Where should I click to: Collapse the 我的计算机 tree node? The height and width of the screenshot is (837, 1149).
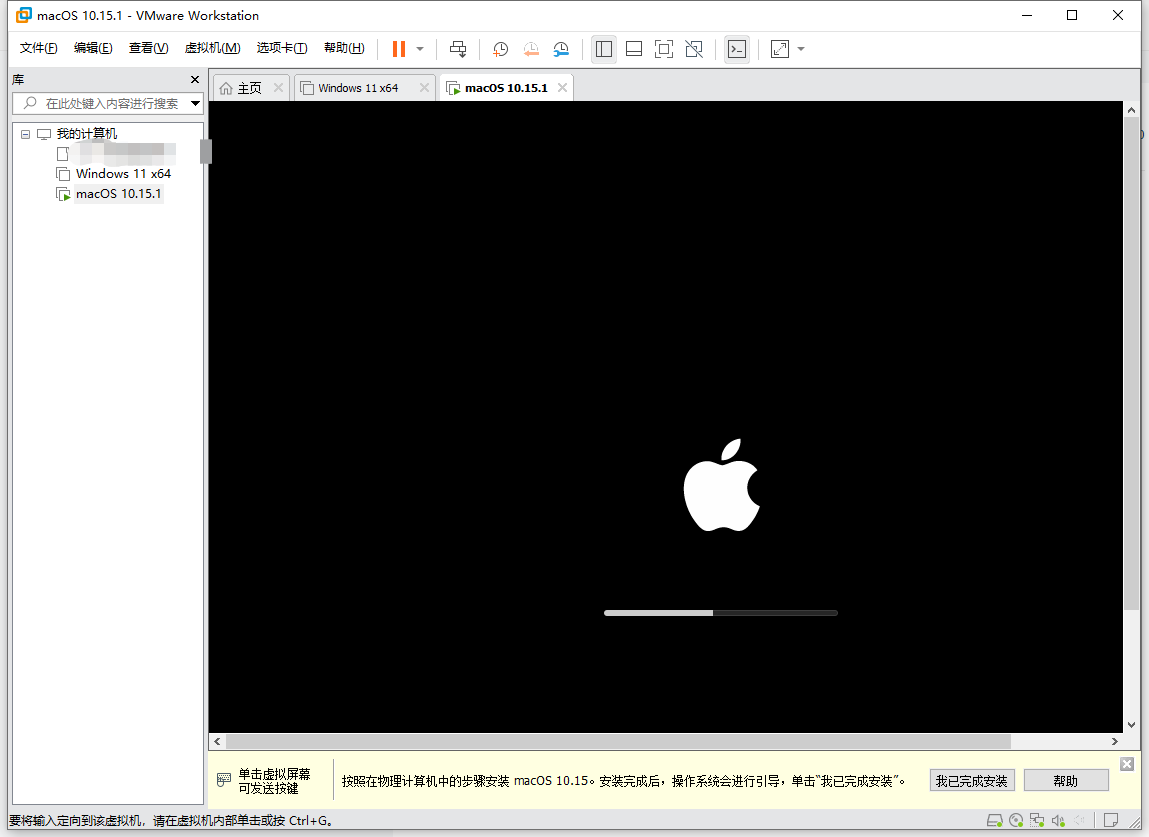tap(26, 134)
